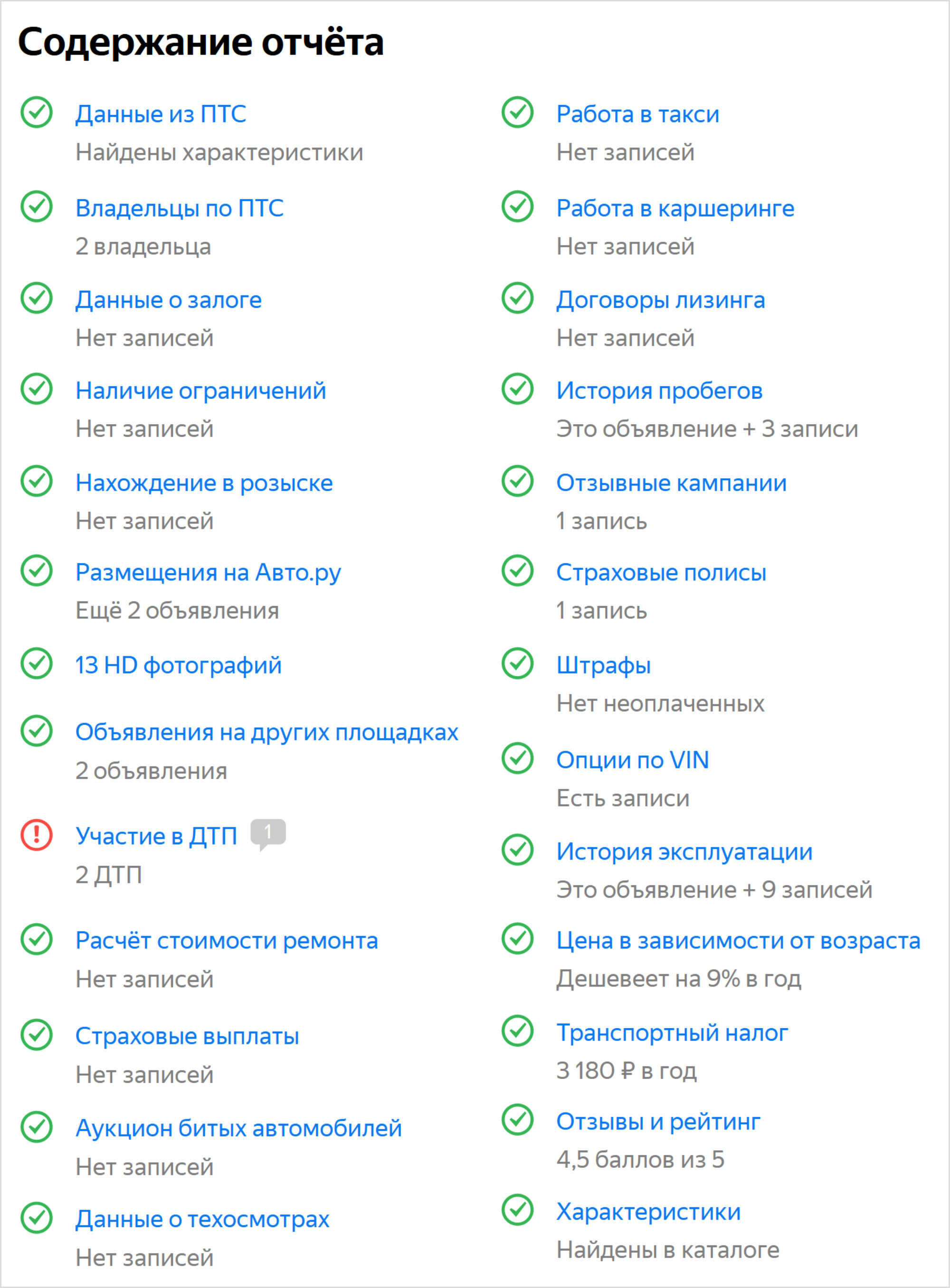Click the green checkmark beside Данные из ПТС
The height and width of the screenshot is (1288, 950).
click(37, 112)
